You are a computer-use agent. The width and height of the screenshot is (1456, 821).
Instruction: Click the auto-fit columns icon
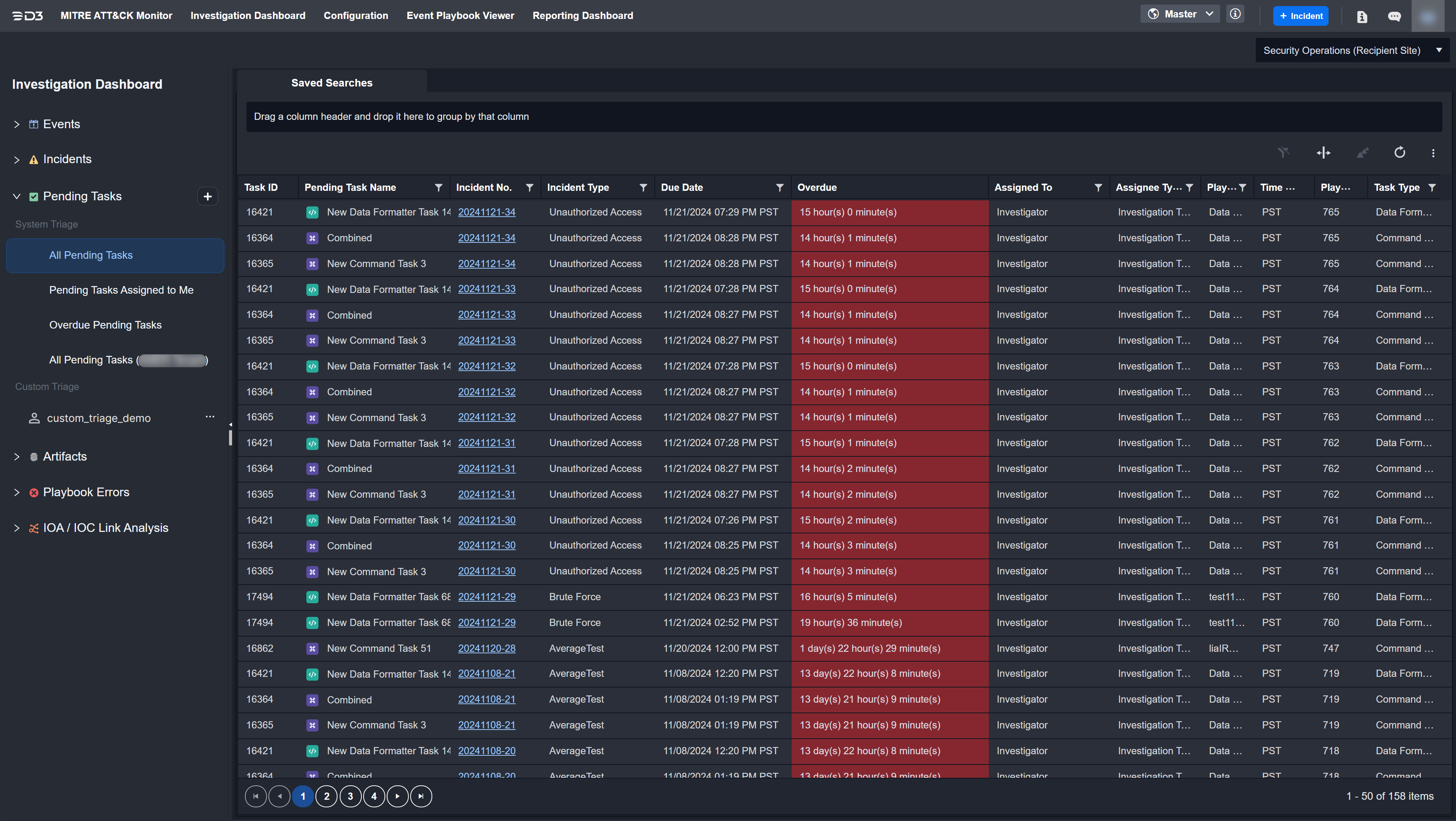click(x=1323, y=153)
